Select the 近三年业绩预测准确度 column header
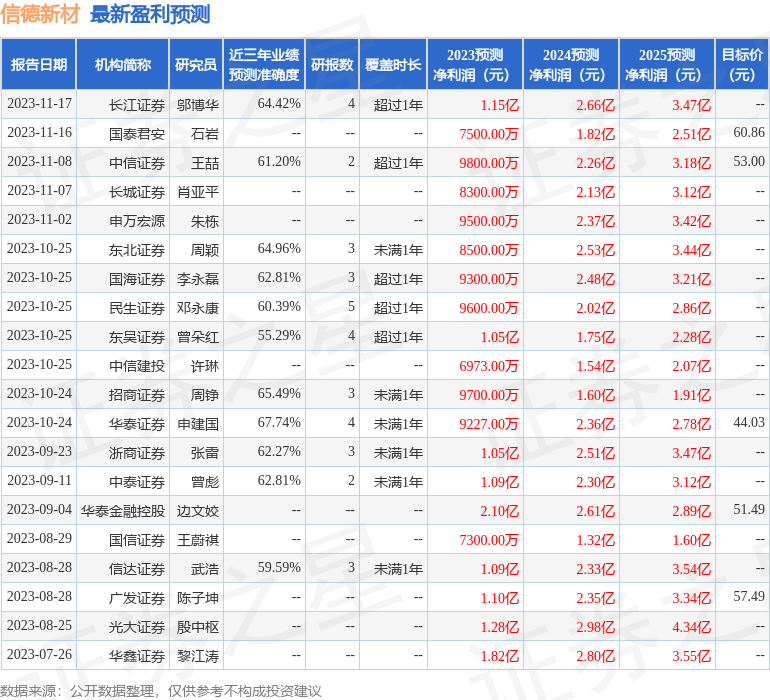Image resolution: width=770 pixels, height=700 pixels. (264, 64)
